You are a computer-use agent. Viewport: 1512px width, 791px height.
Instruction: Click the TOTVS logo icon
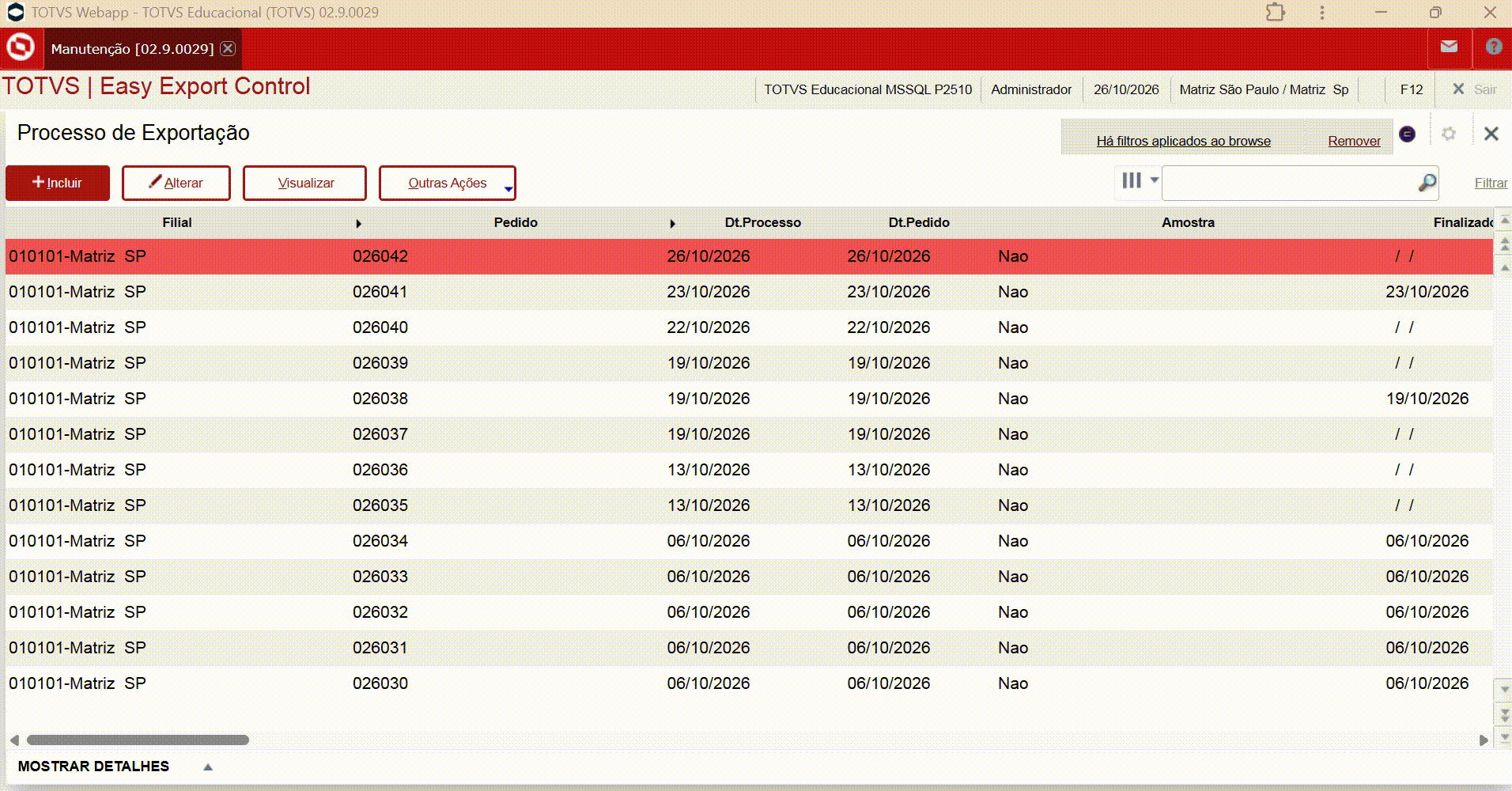21,47
